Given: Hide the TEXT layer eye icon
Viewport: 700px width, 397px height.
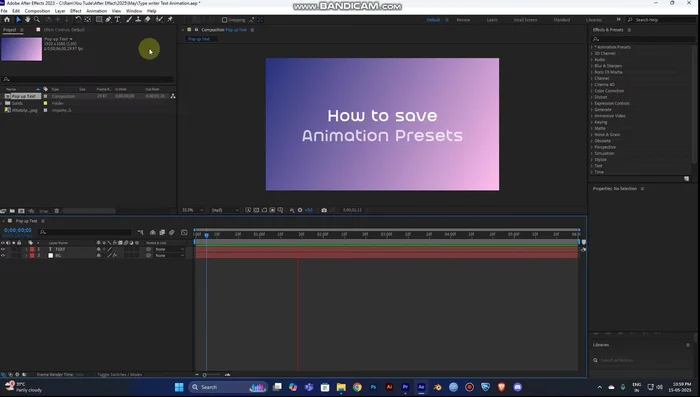Looking at the screenshot, I should point(3,249).
